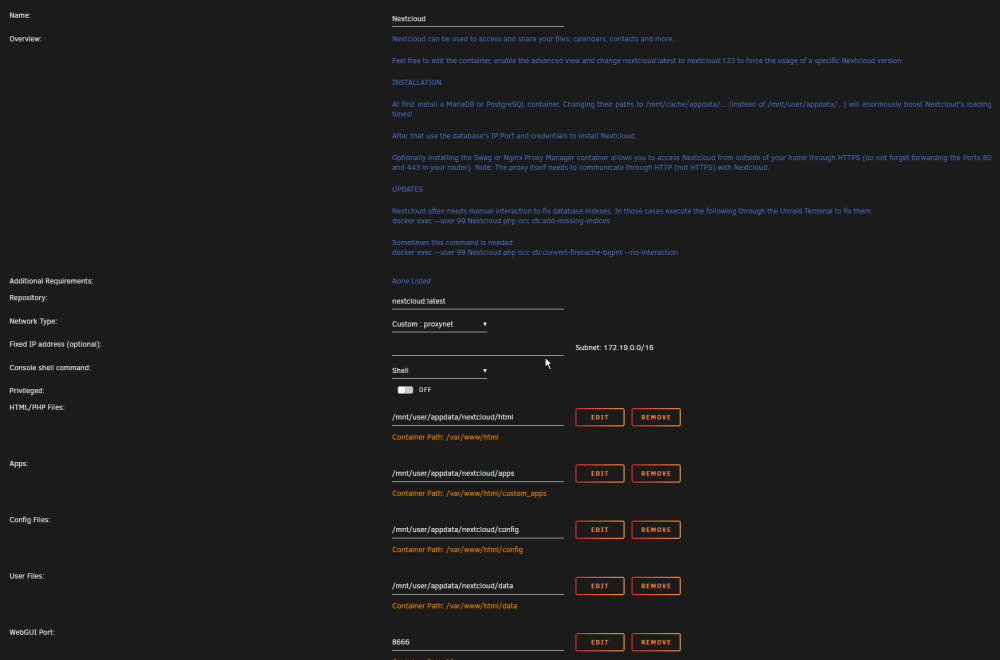
Task: Click the /mnt/user/appdata/nextcloud/apps path field
Action: coord(478,473)
